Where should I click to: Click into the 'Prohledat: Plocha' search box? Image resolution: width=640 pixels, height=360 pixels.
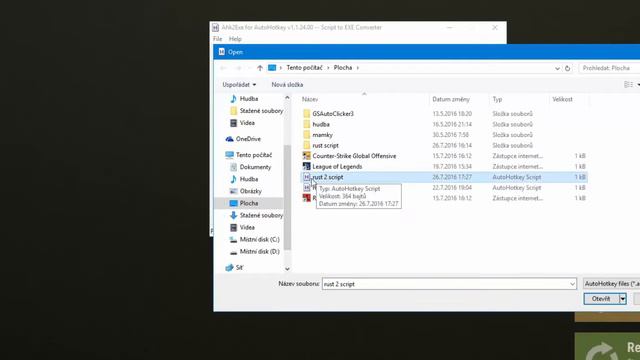[609, 68]
